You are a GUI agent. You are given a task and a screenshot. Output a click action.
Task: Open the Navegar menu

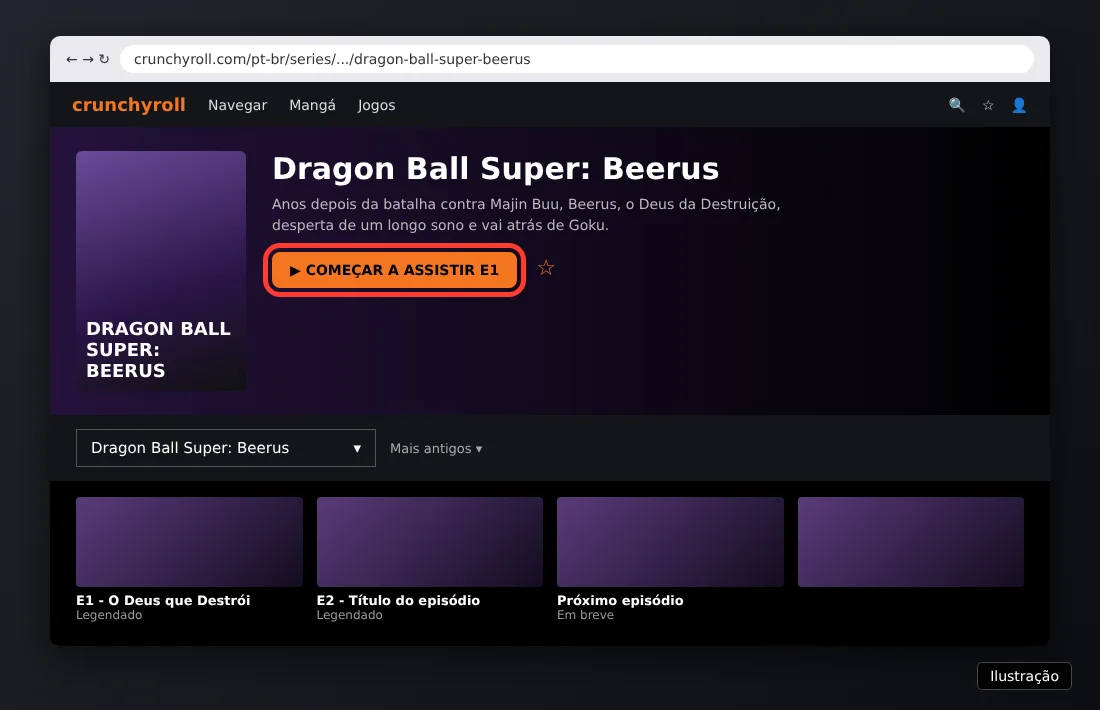tap(237, 105)
